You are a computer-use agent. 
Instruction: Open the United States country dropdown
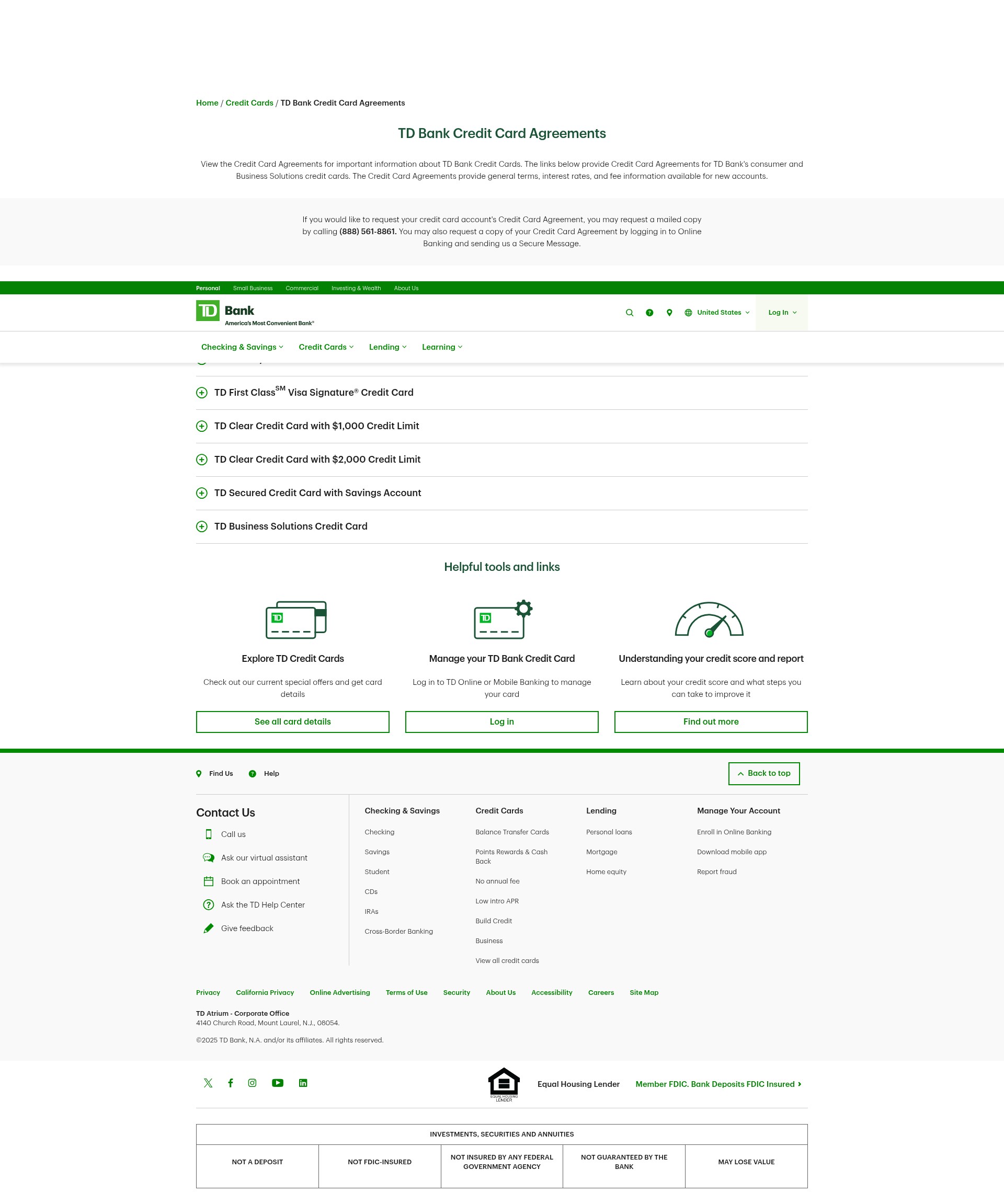717,313
